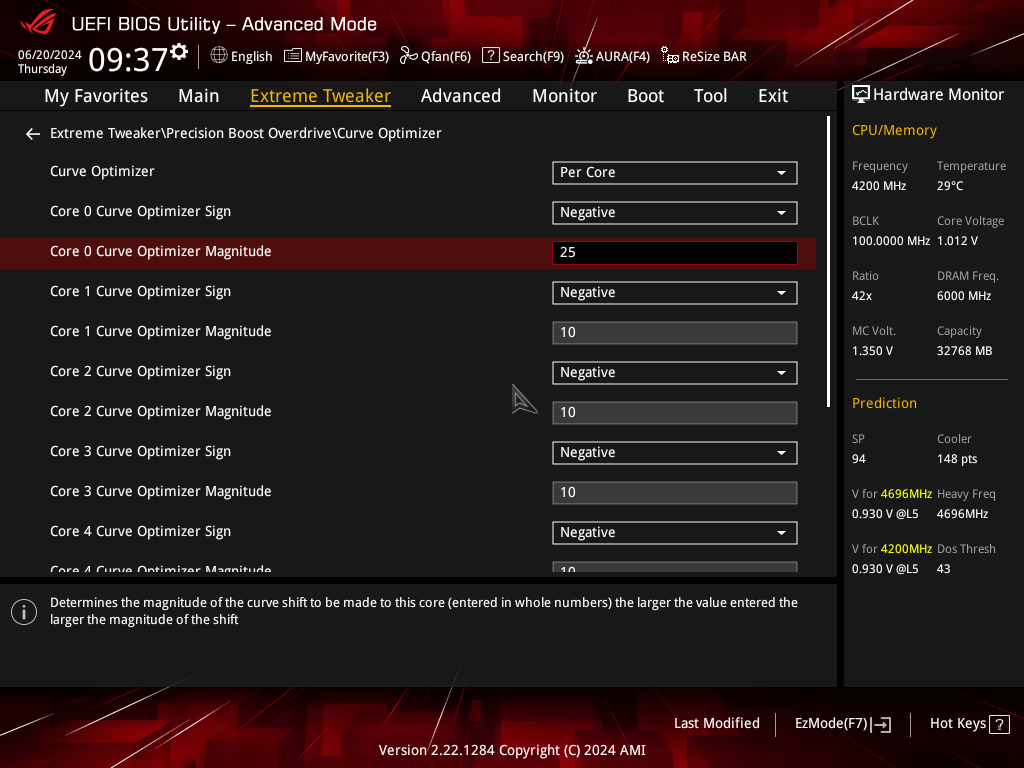
Task: Edit Core 1 Curve Optimizer Magnitude field
Action: [675, 332]
